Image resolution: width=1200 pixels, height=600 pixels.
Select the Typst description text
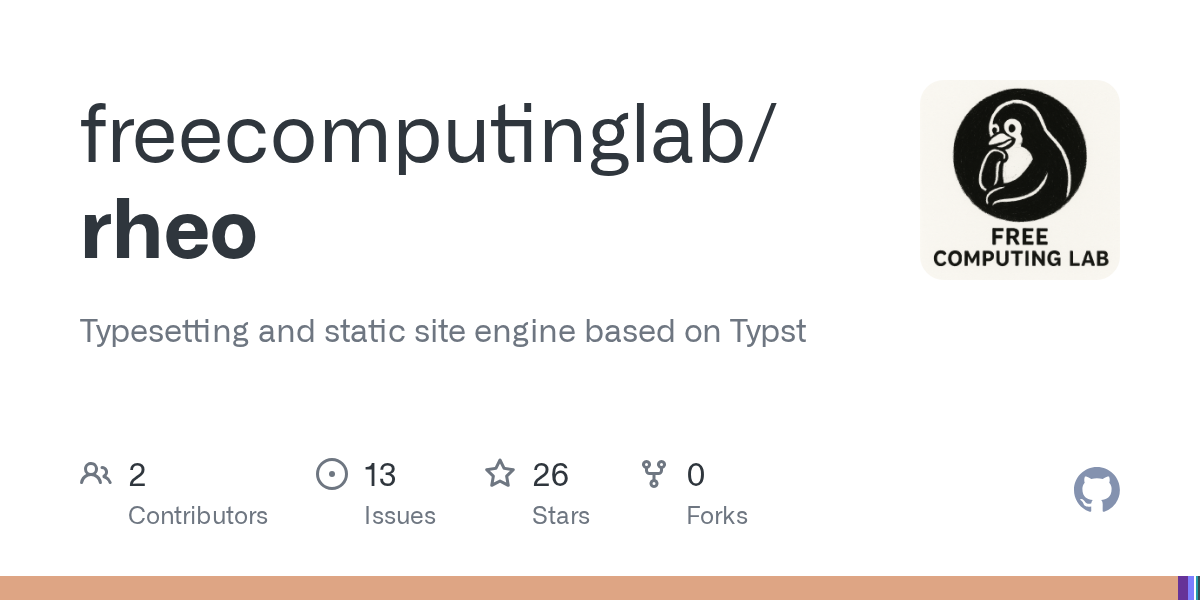coord(442,331)
